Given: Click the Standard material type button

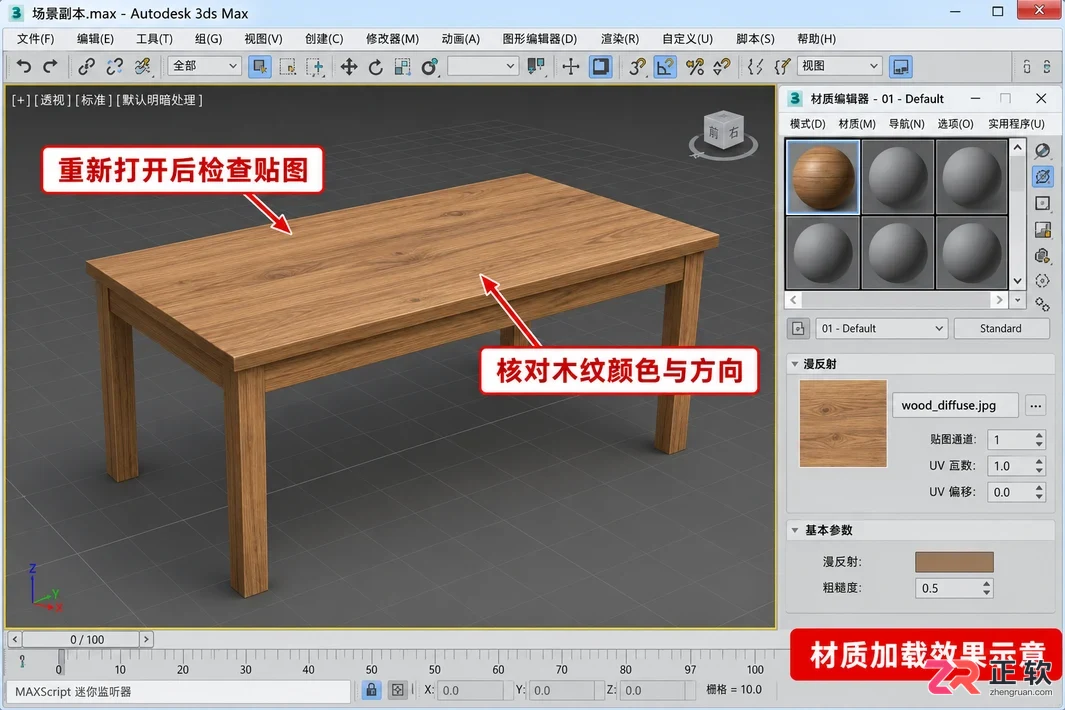Looking at the screenshot, I should [1000, 329].
